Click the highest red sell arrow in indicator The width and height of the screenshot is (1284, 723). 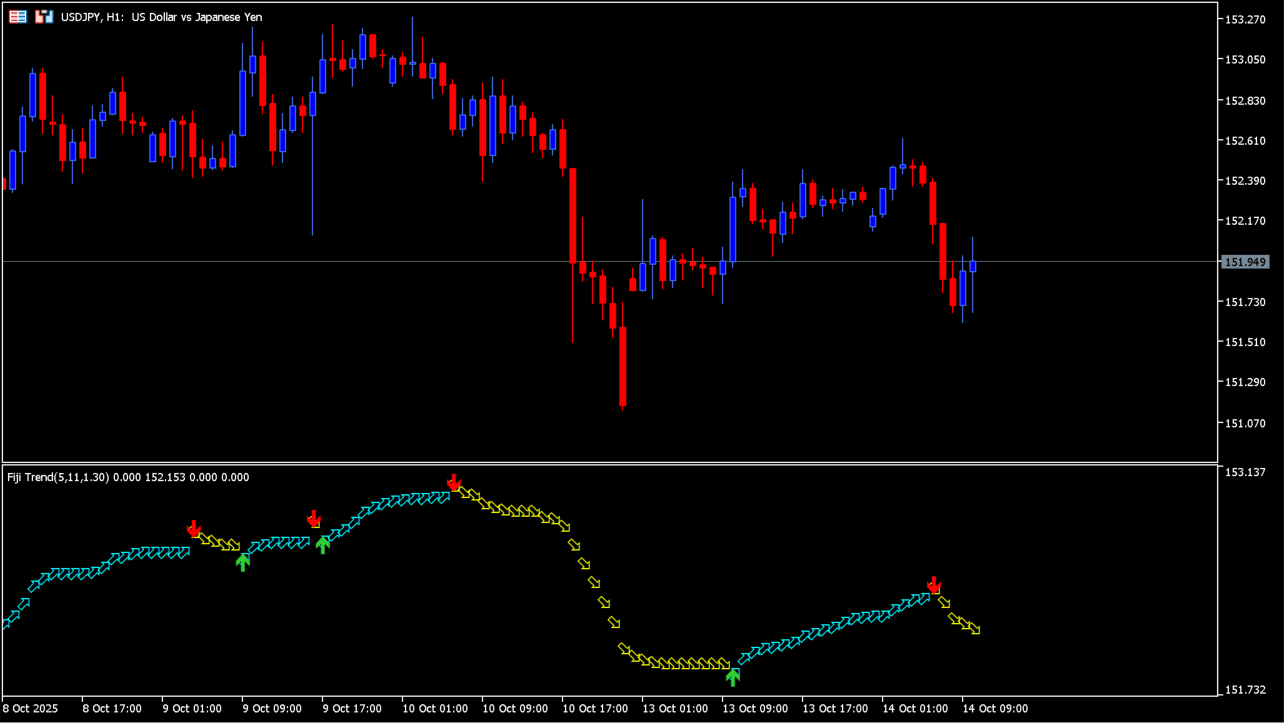(x=453, y=482)
